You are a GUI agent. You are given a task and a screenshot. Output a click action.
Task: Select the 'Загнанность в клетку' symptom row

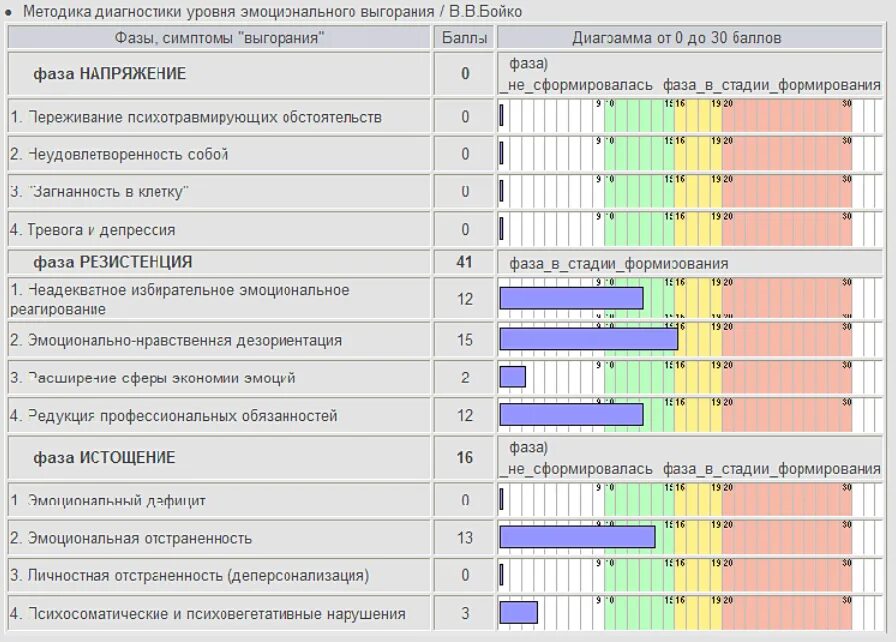[219, 191]
